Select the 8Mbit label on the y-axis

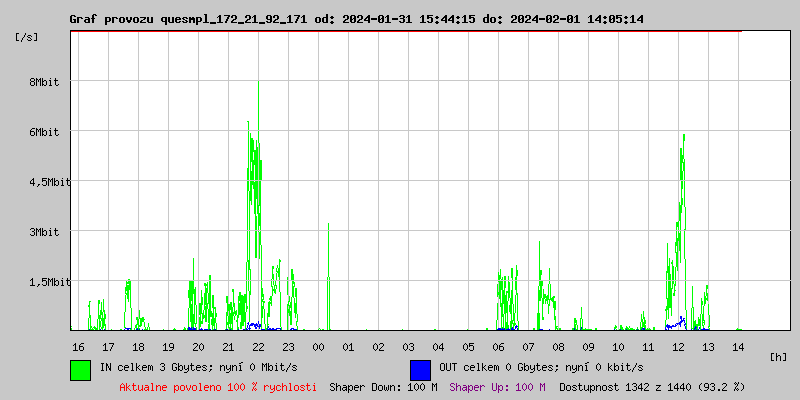tap(44, 82)
